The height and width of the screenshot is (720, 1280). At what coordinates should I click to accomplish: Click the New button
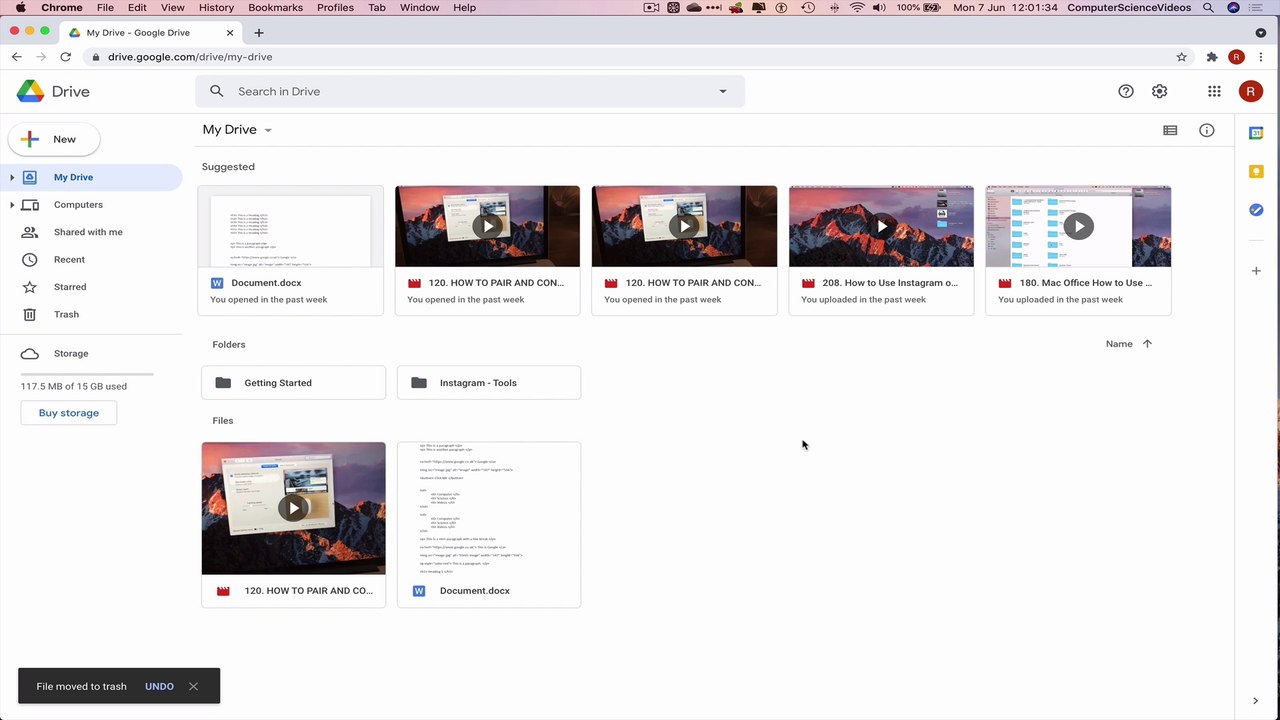54,139
